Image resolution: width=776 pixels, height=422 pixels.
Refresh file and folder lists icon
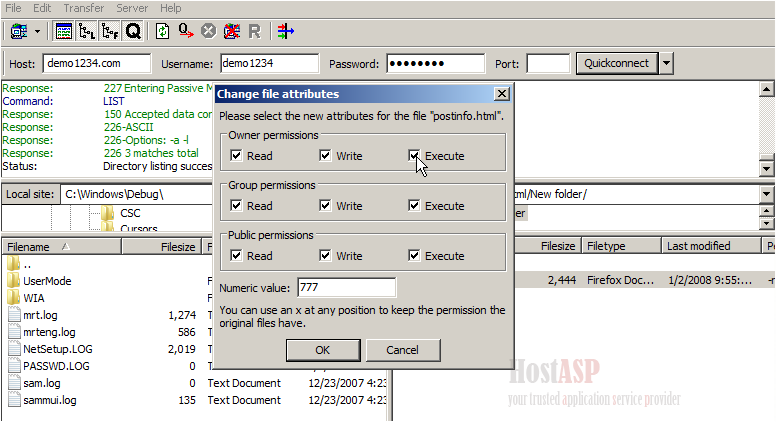point(162,32)
